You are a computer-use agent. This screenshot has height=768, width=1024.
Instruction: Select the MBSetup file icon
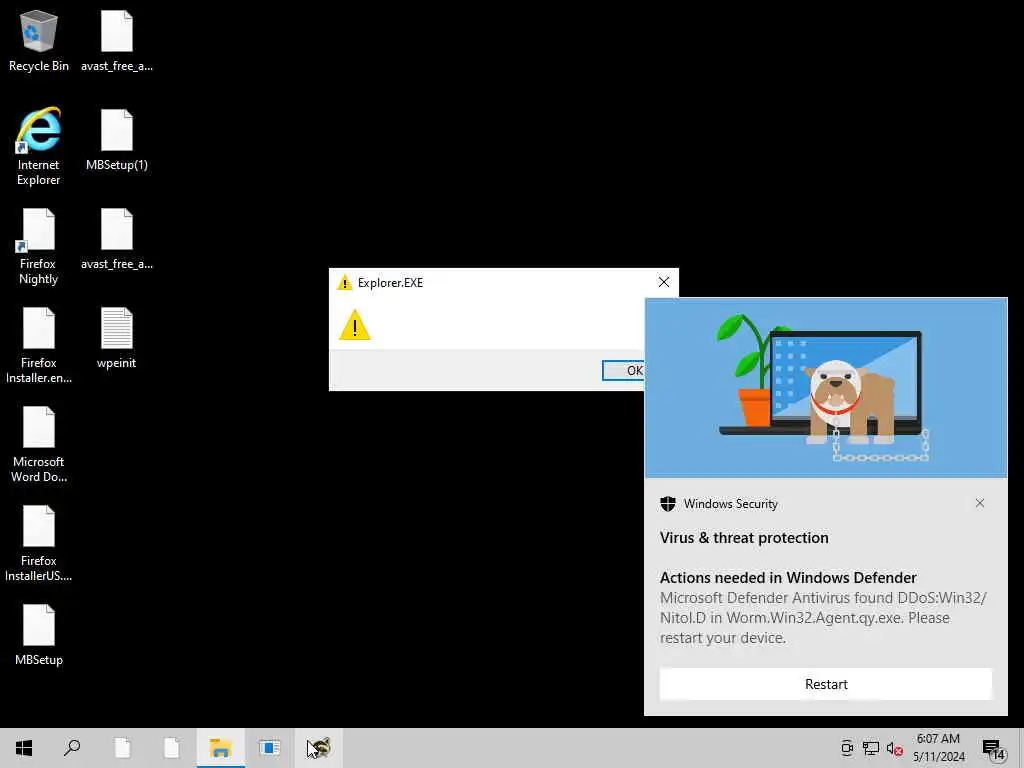pyautogui.click(x=39, y=635)
